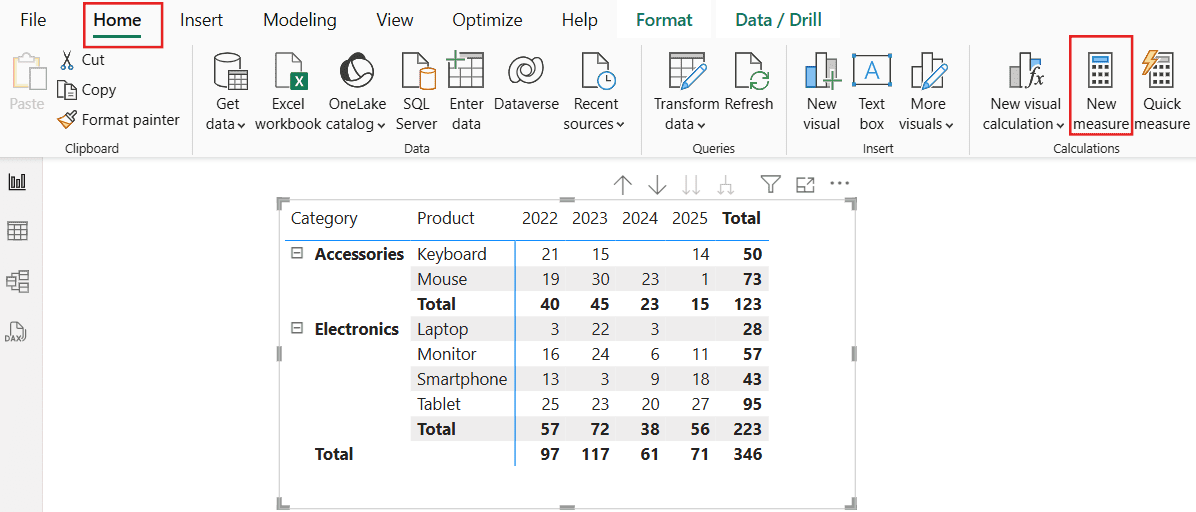Open Report view in left sidebar

[x=17, y=182]
